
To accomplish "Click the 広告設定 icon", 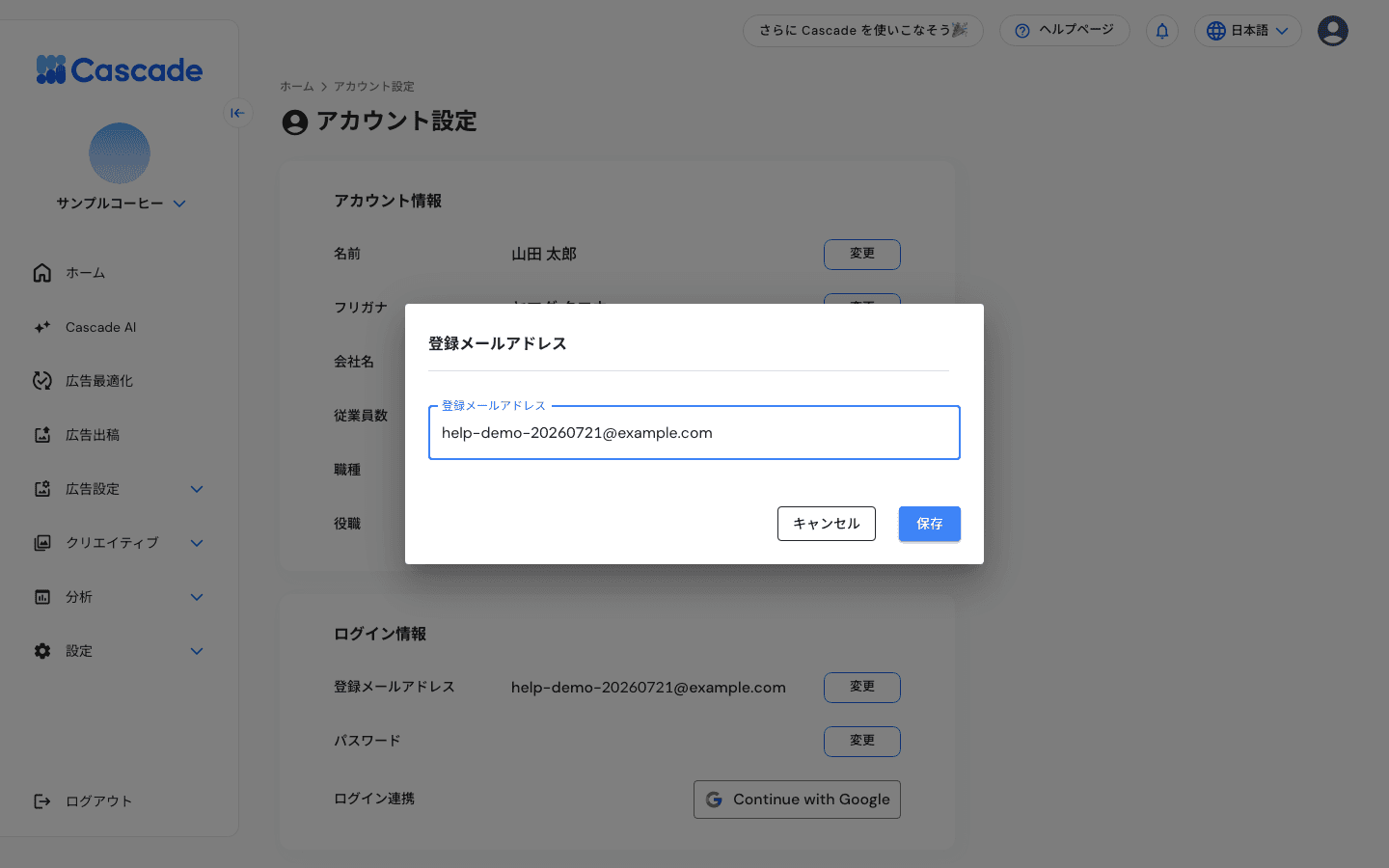I will (x=42, y=489).
